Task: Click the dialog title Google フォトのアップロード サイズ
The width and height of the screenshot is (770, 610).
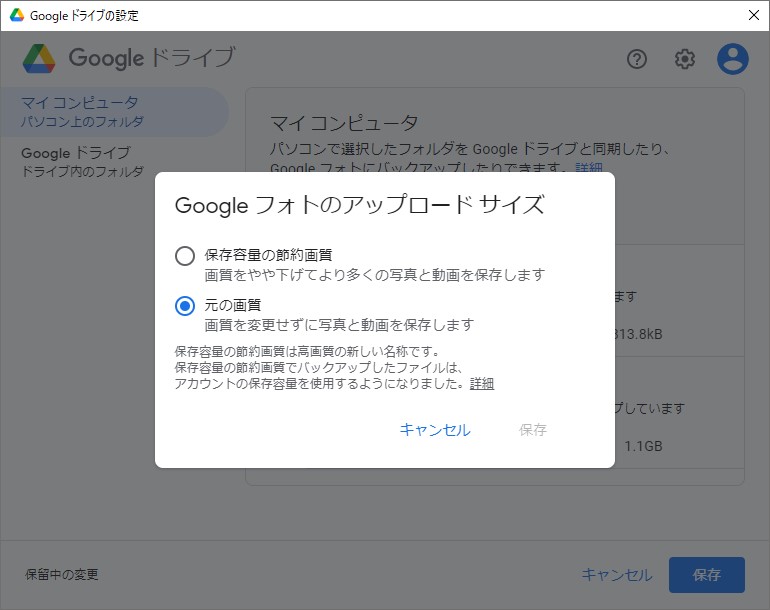Action: (359, 205)
